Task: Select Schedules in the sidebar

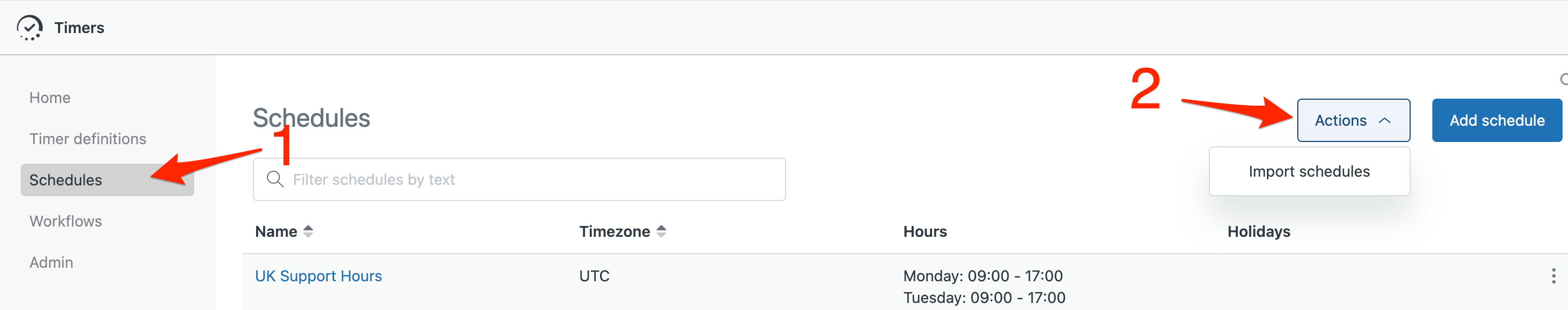Action: pyautogui.click(x=107, y=180)
